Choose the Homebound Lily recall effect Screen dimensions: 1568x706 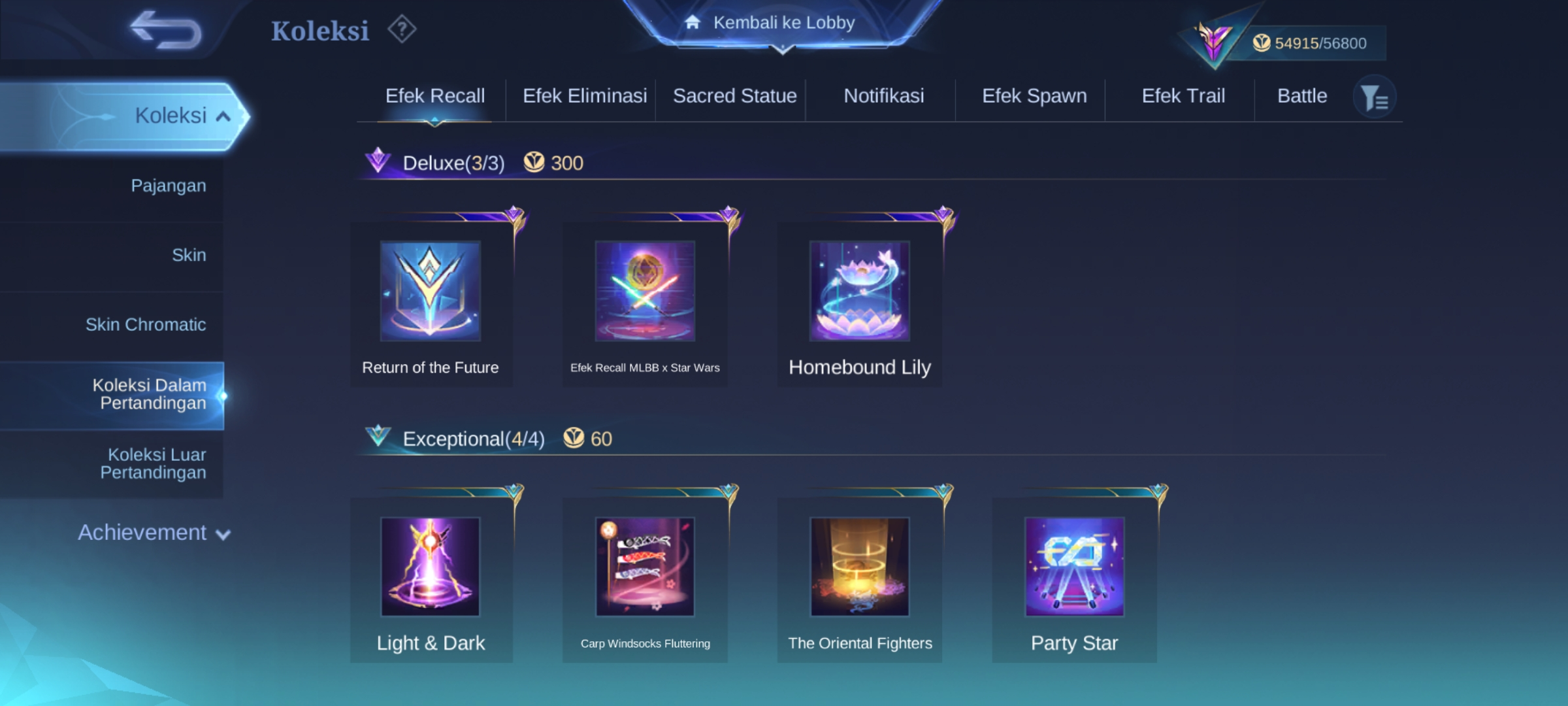coord(859,305)
